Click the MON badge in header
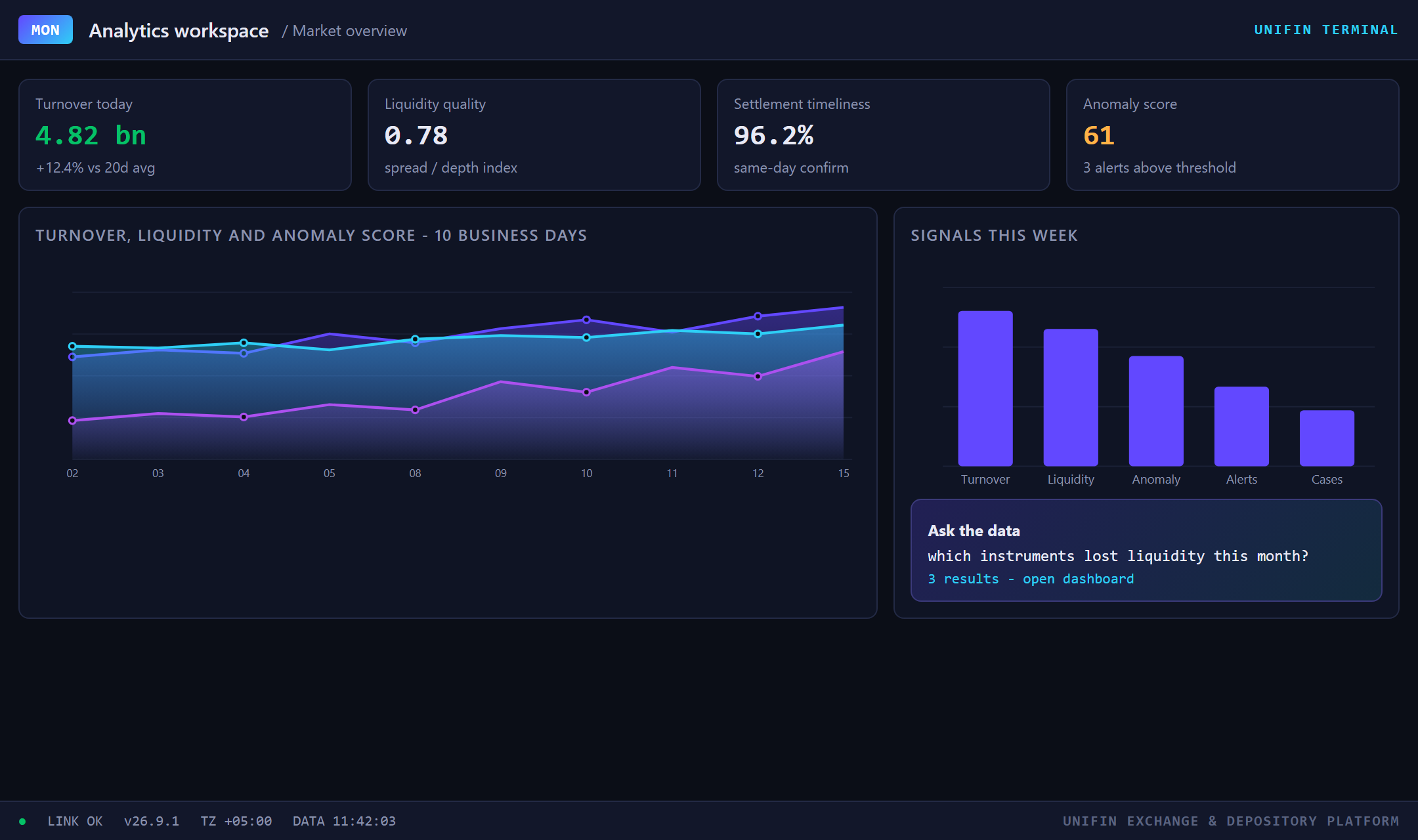The width and height of the screenshot is (1418, 840). [x=45, y=30]
